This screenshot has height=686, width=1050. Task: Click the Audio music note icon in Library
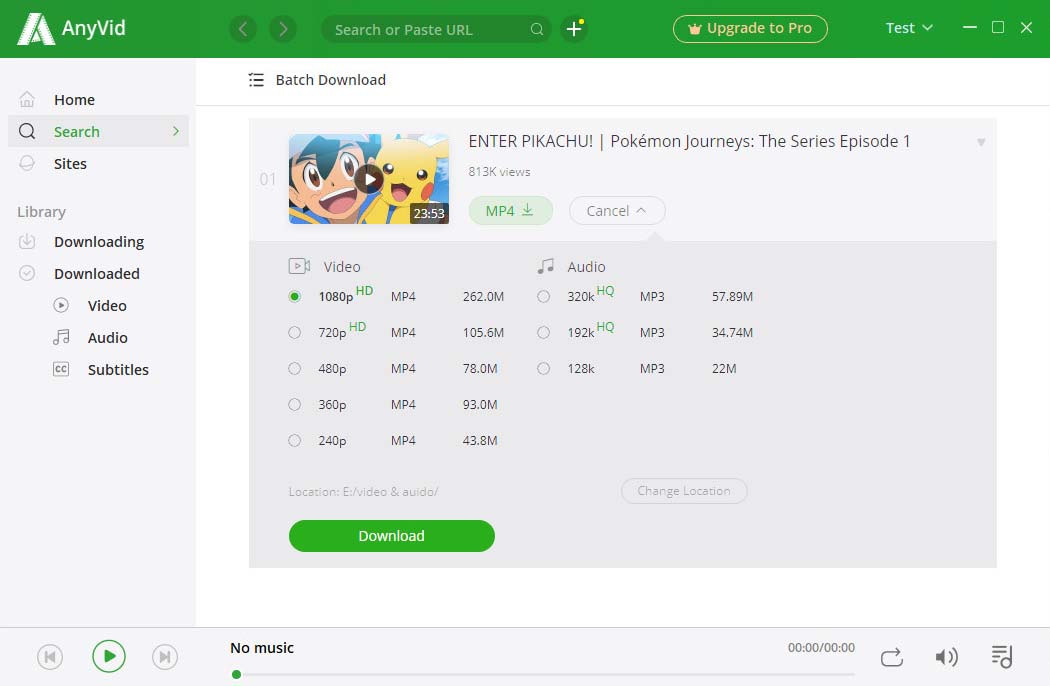[61, 337]
